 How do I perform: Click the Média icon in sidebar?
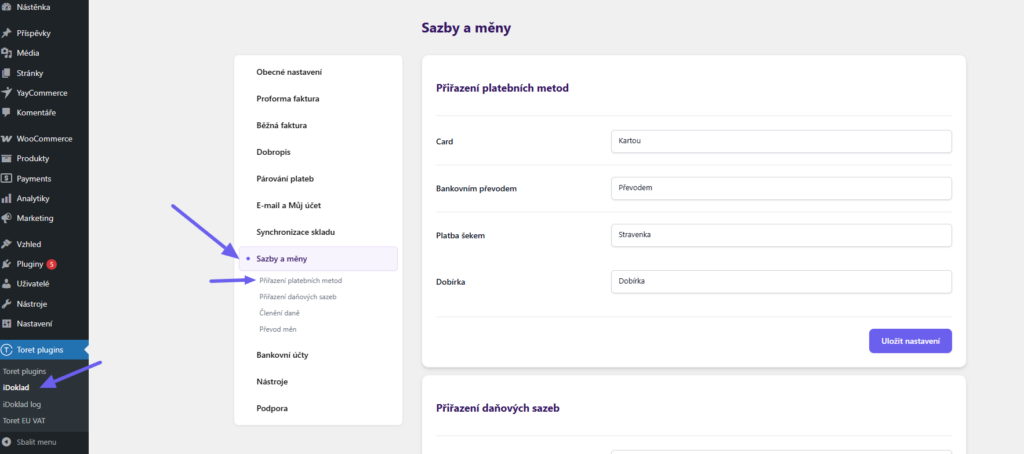click(7, 53)
